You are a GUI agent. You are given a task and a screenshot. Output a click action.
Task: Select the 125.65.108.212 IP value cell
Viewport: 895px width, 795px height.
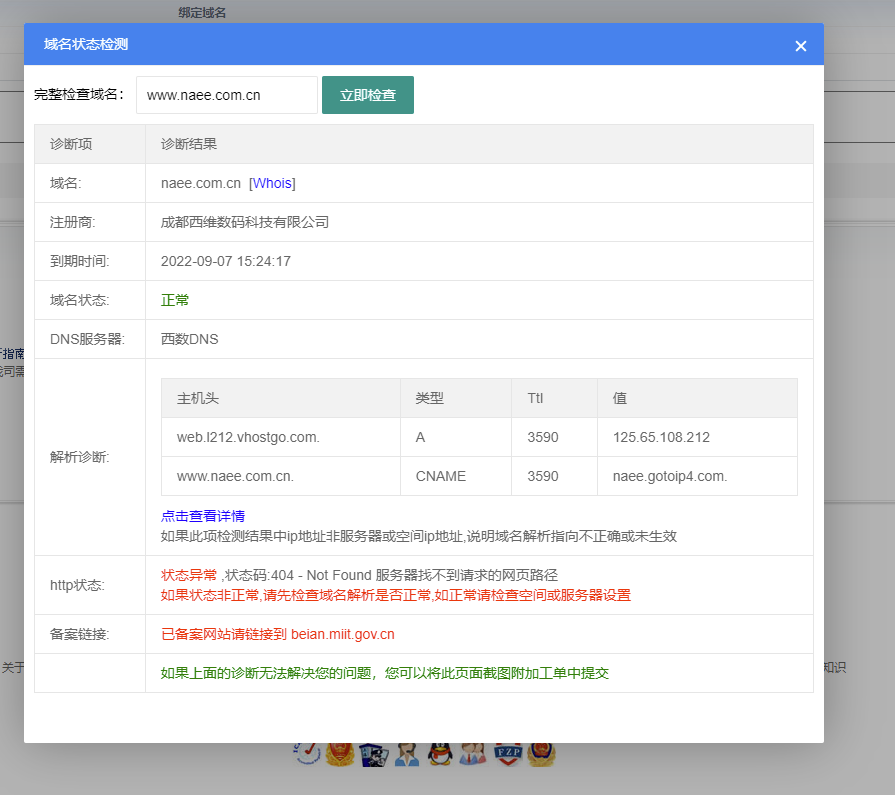click(661, 437)
